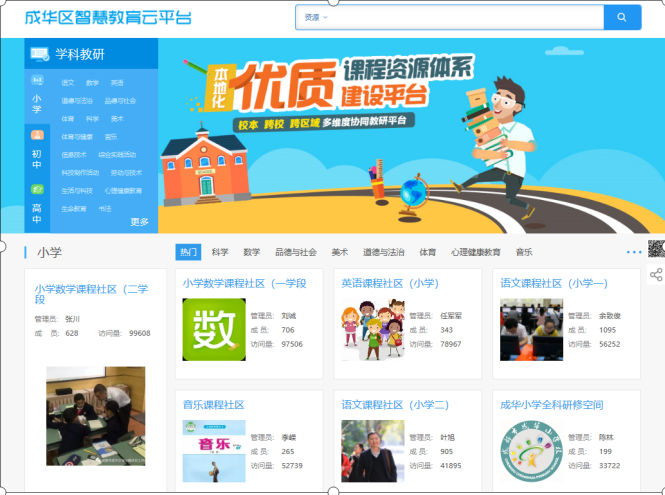Click 更多 to show more subjects
This screenshot has width=665, height=495.
(139, 222)
